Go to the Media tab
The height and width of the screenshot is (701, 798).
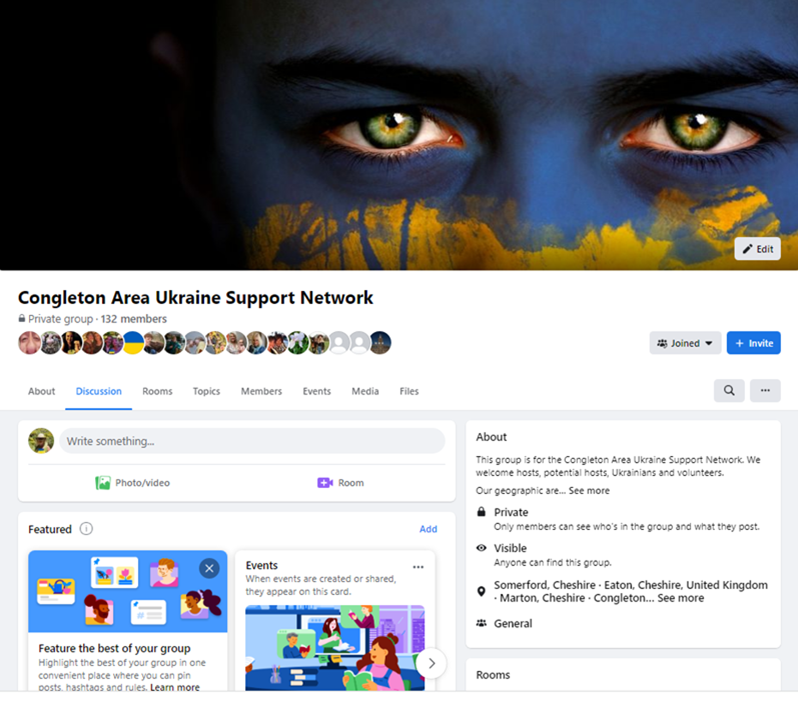click(365, 391)
